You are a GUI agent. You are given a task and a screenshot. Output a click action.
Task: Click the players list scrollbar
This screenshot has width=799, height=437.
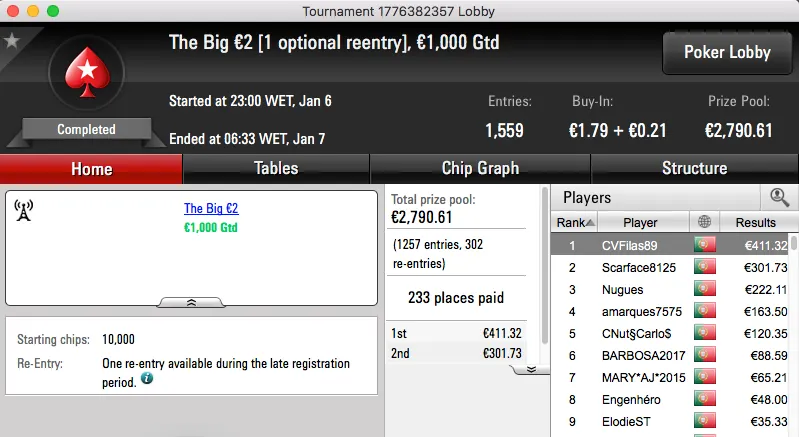[x=794, y=330]
